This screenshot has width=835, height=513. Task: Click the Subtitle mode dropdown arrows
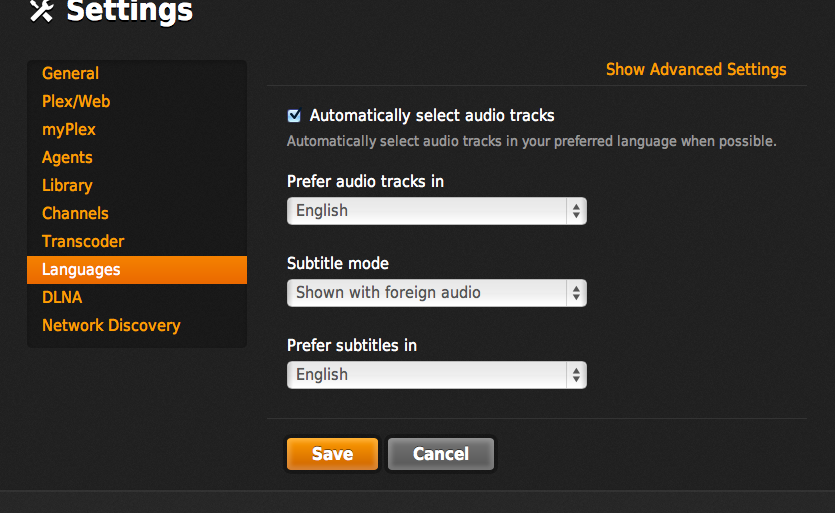pyautogui.click(x=576, y=293)
